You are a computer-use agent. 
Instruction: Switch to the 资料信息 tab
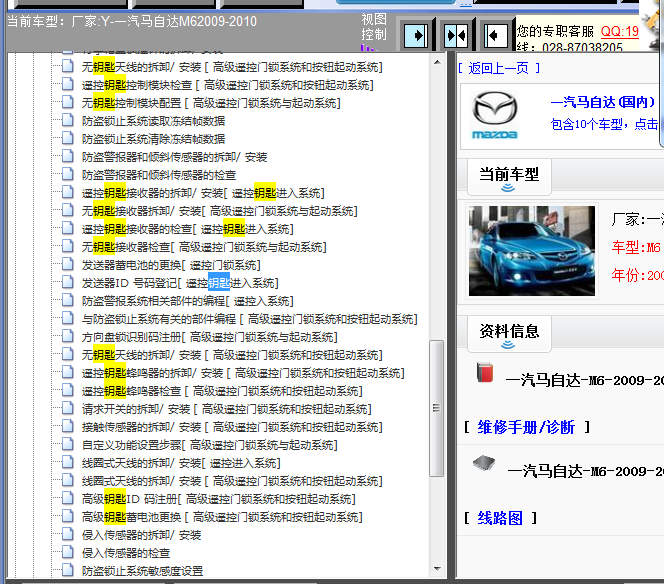pyautogui.click(x=509, y=334)
